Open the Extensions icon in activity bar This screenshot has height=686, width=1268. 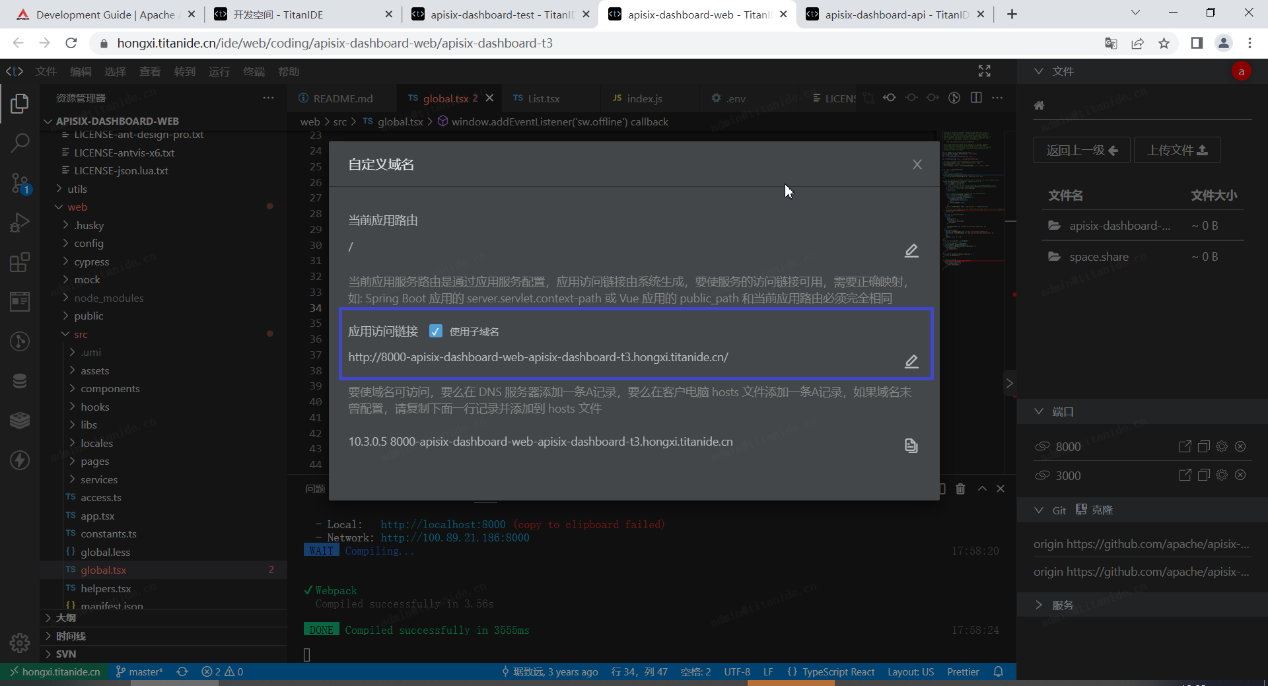pos(21,263)
